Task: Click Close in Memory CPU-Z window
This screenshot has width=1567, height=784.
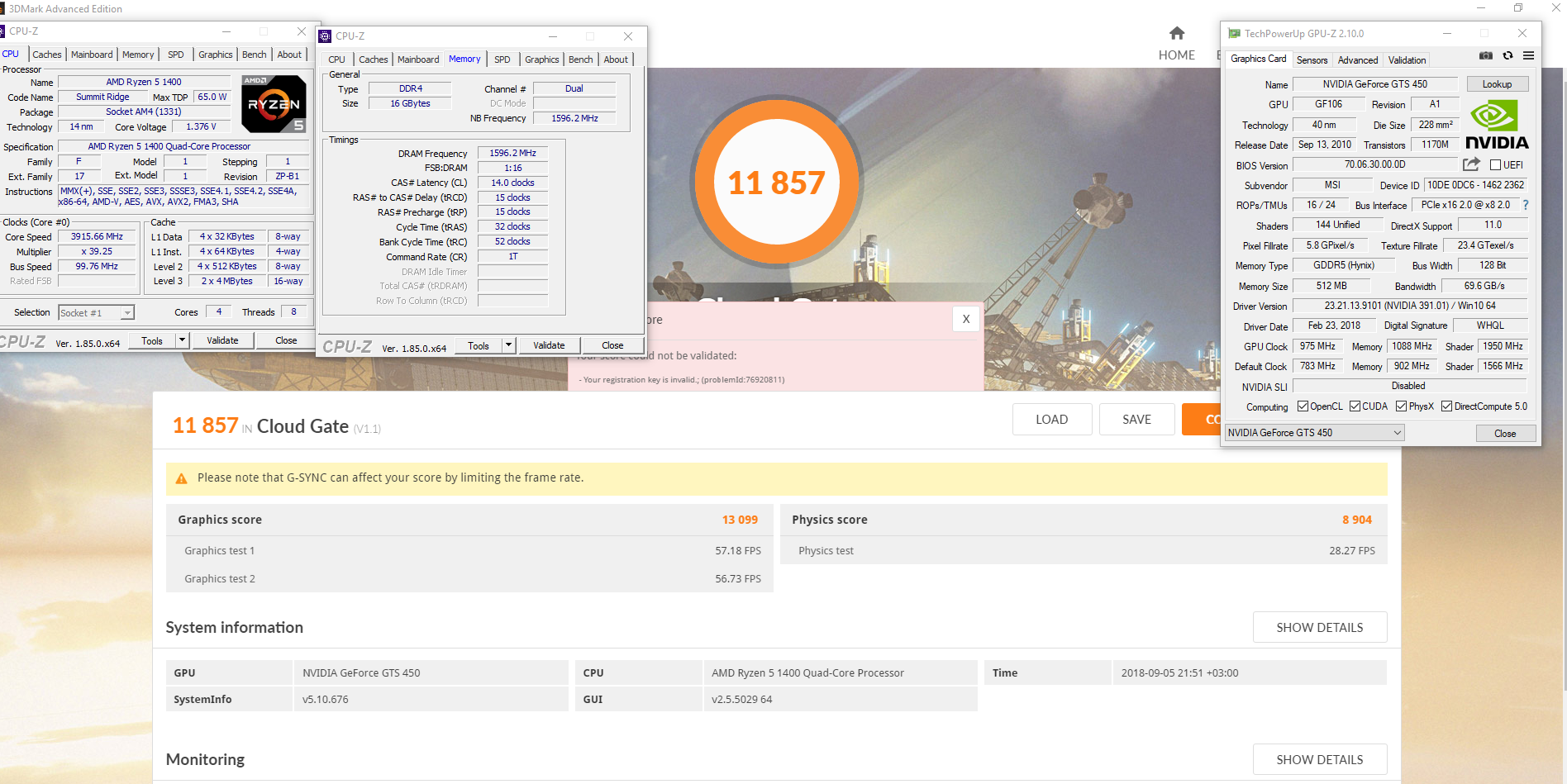Action: point(612,345)
